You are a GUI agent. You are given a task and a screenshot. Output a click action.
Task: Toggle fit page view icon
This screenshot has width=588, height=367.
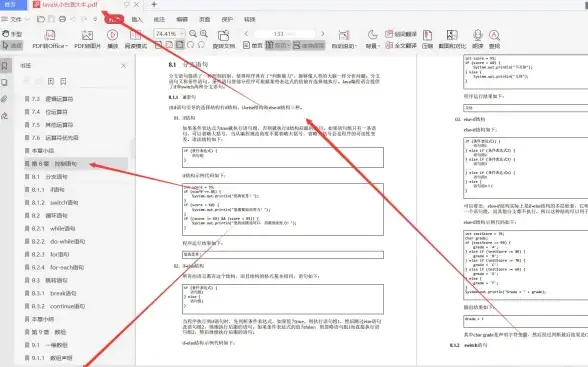pos(180,45)
